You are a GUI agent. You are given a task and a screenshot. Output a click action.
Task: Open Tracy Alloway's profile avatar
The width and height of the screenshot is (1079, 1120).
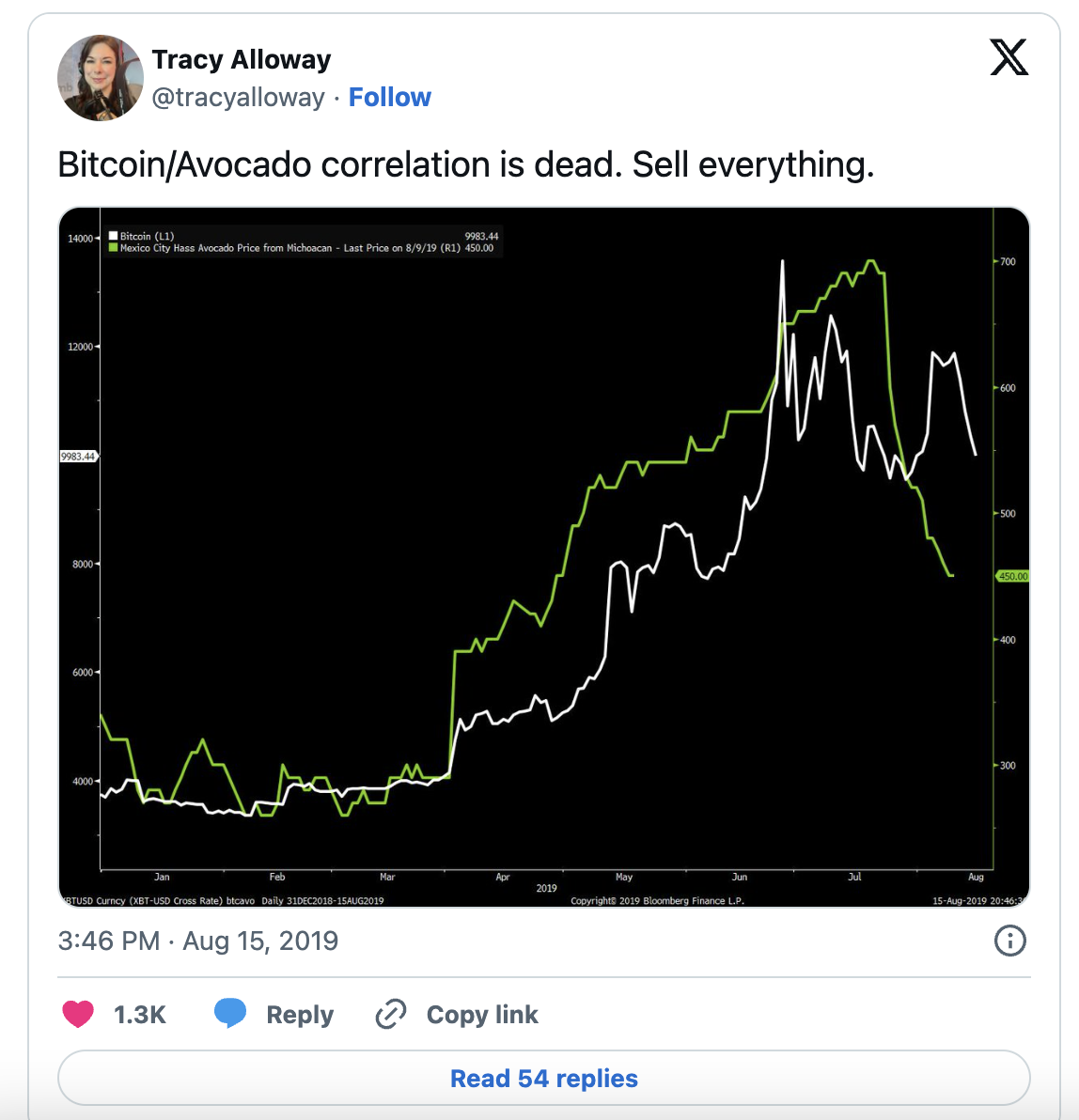coord(100,78)
